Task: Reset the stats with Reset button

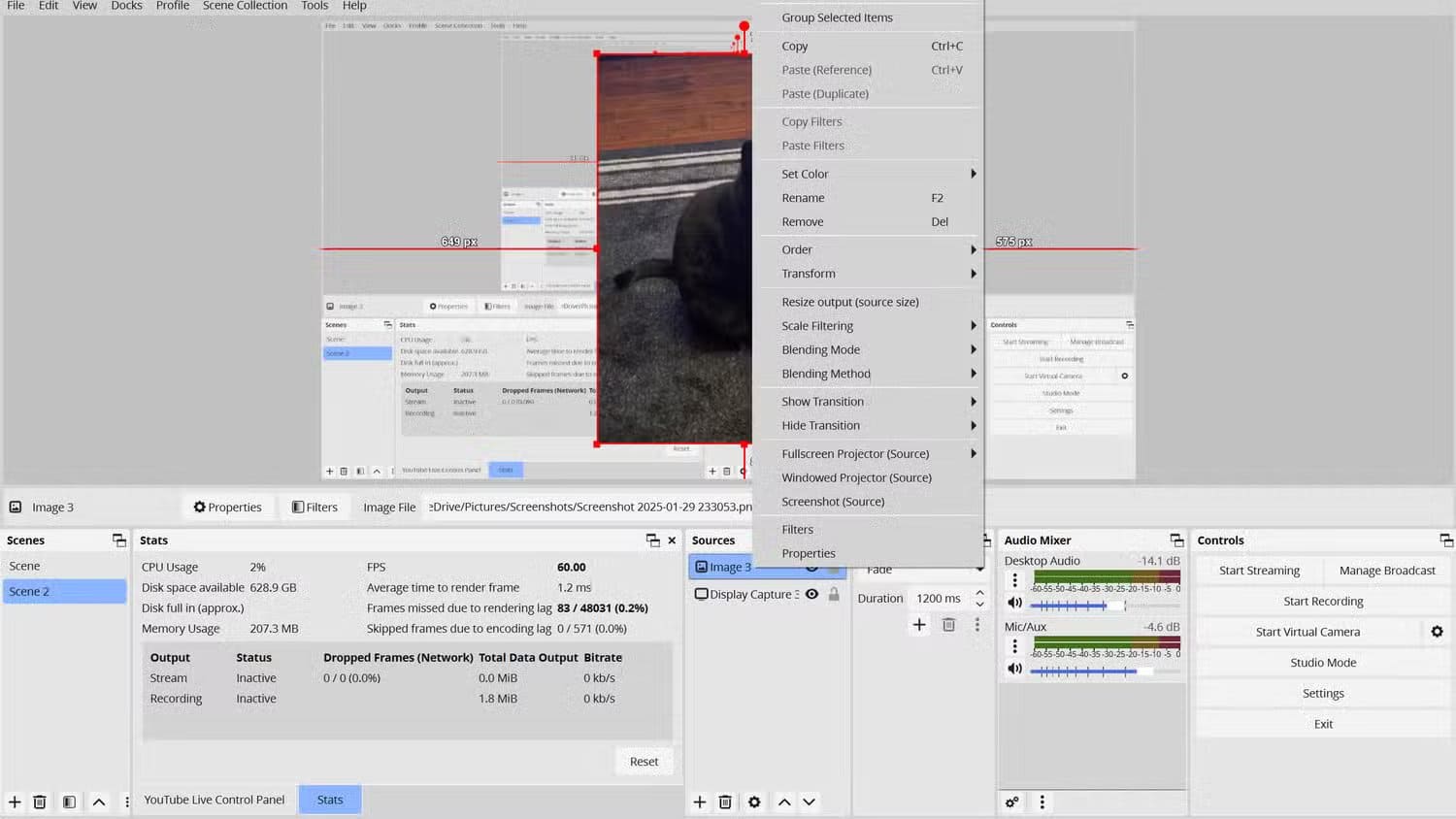Action: point(644,762)
